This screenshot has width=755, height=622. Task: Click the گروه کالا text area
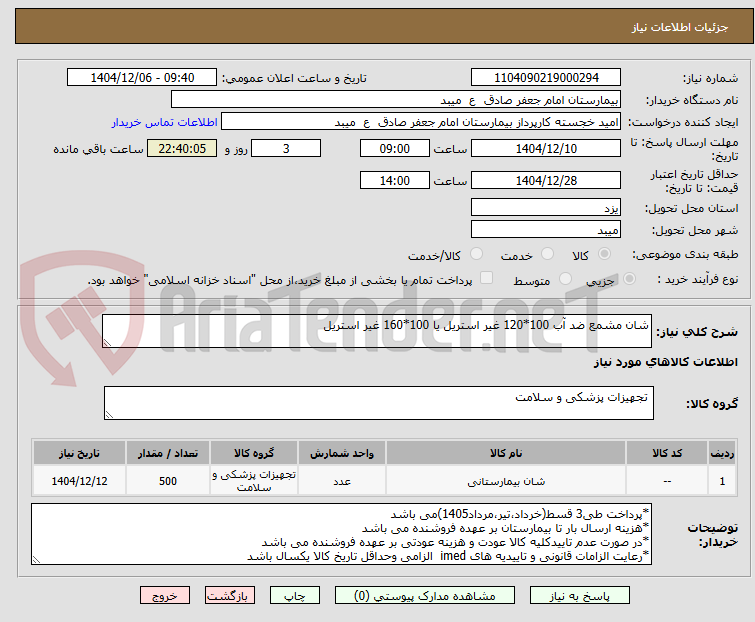[379, 403]
